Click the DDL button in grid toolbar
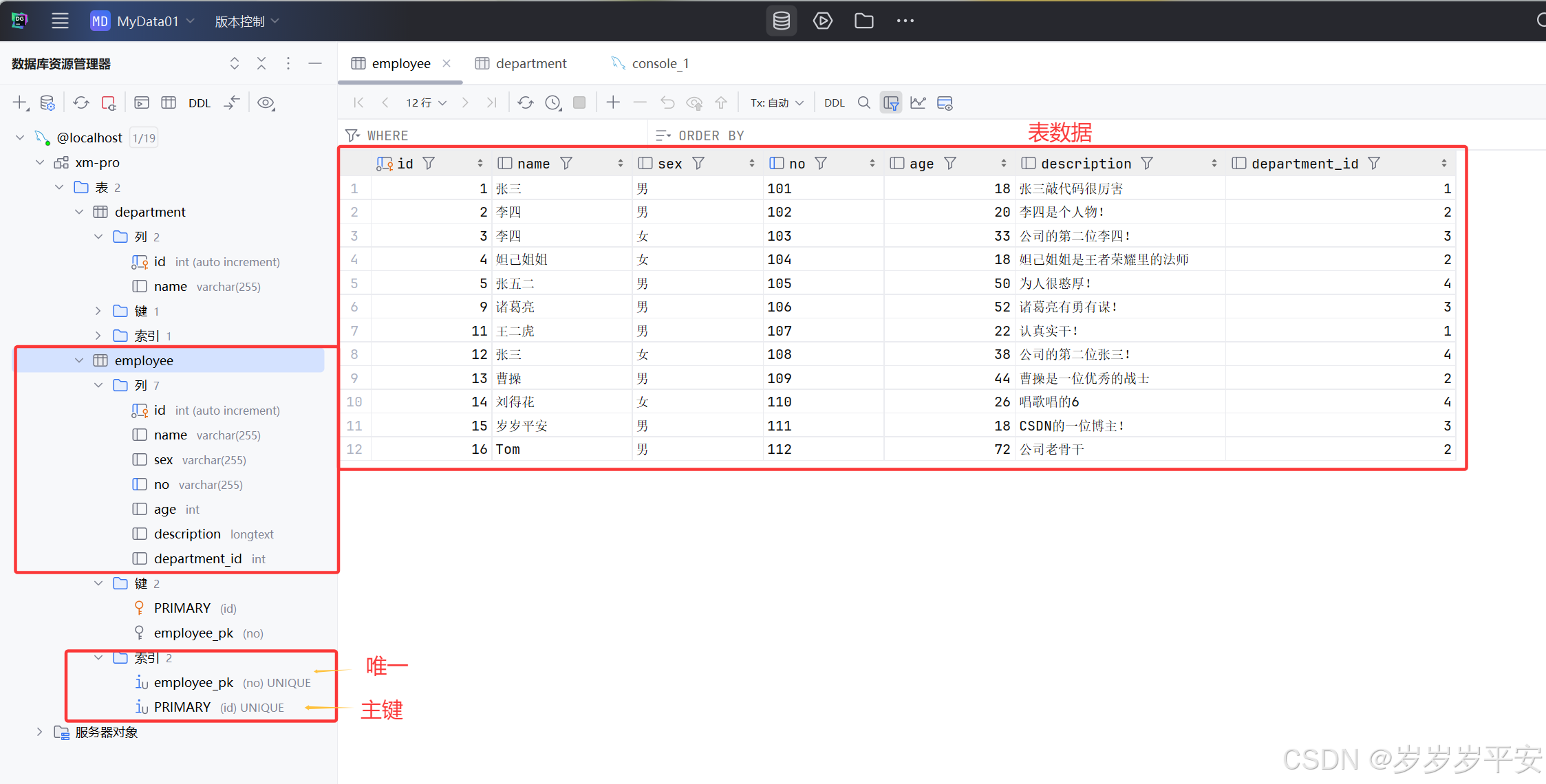1546x784 pixels. tap(834, 102)
